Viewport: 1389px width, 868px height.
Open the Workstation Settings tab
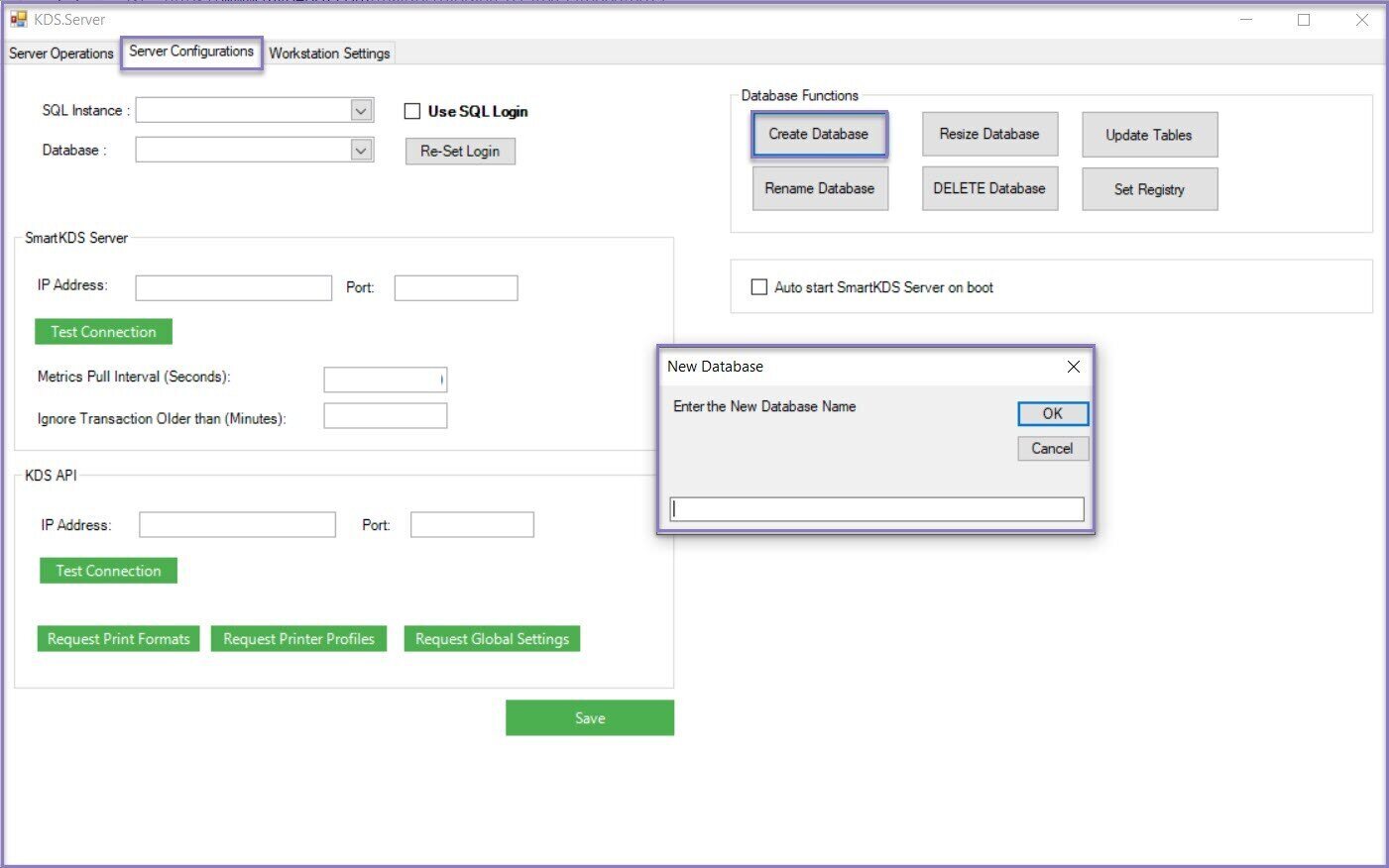coord(329,54)
